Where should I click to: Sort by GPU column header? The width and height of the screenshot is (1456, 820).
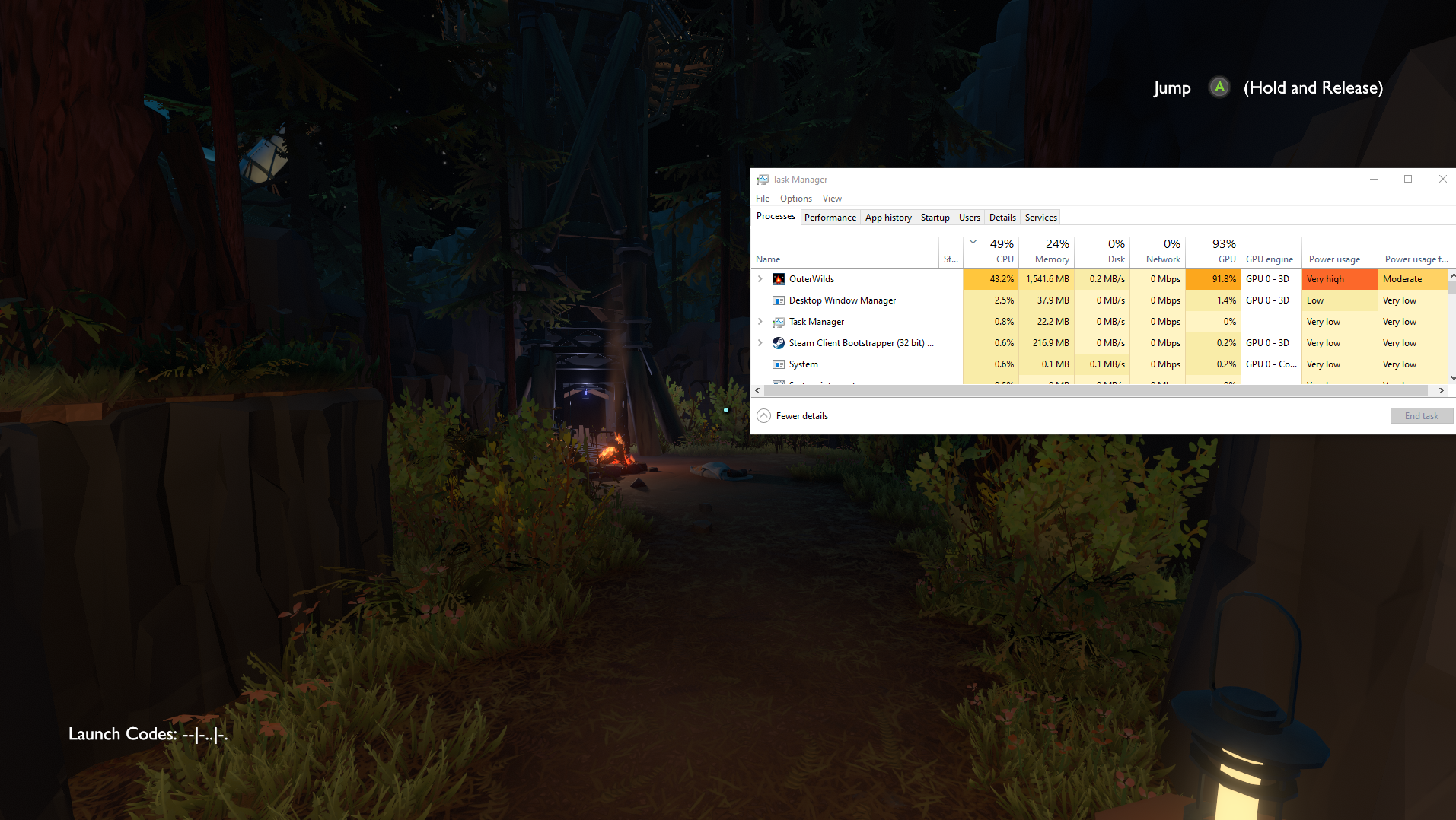tap(1213, 252)
